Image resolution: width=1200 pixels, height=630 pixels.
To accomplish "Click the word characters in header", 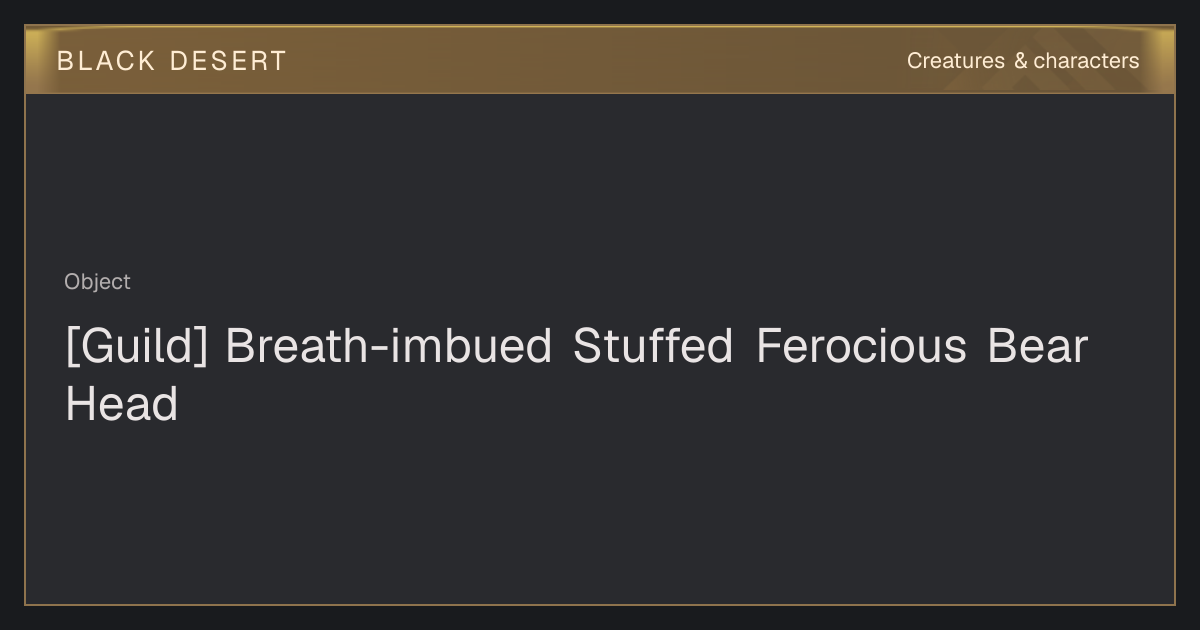I will pos(1086,61).
